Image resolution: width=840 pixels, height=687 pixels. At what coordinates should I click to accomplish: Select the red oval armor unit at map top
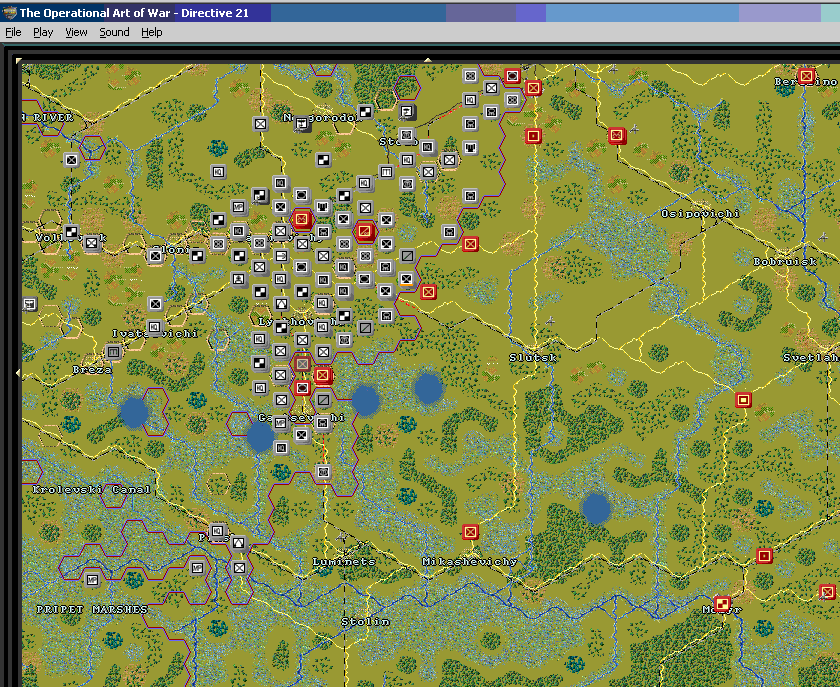[512, 76]
